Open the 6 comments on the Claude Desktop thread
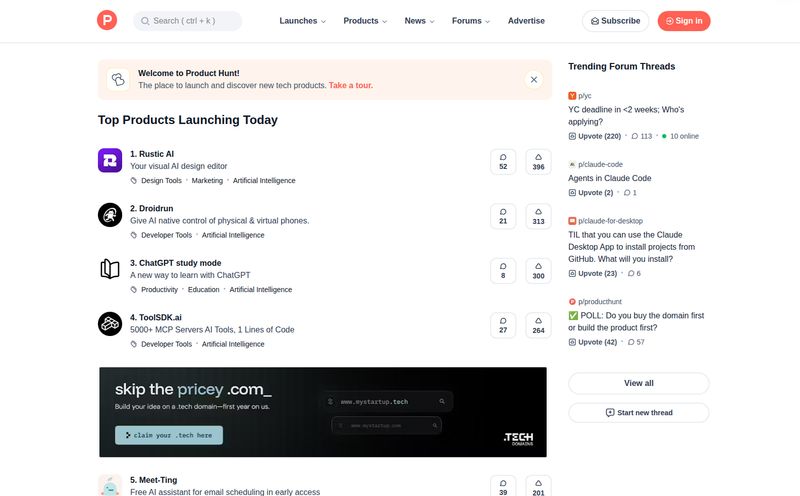Viewport: 800px width, 496px height. click(634, 274)
